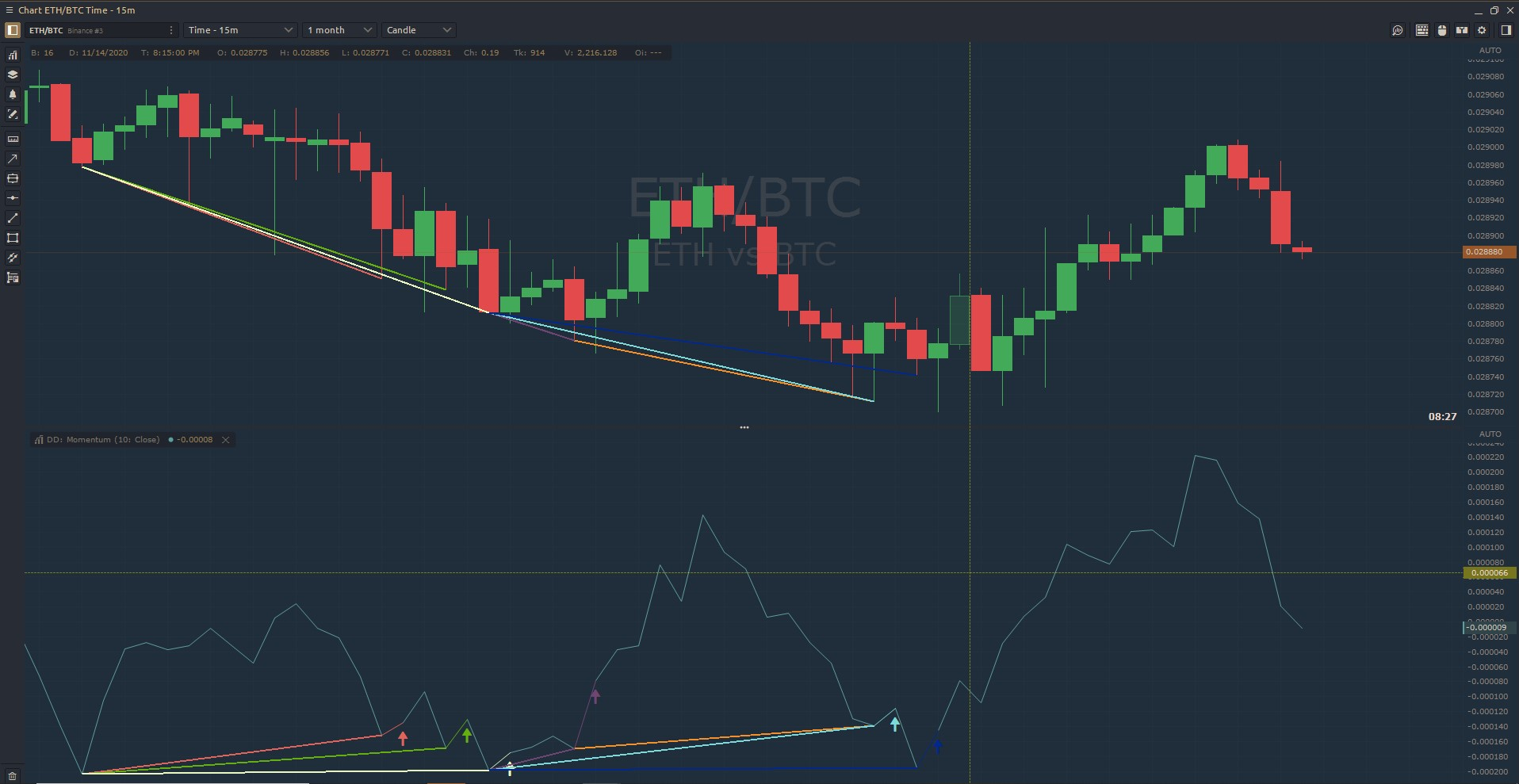Open ETH/BTC symbol options three-dot menu
The height and width of the screenshot is (784, 1519).
point(171,30)
